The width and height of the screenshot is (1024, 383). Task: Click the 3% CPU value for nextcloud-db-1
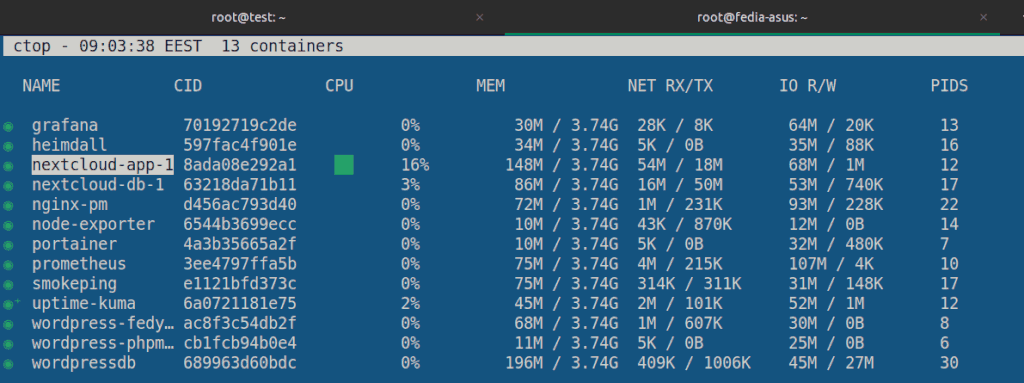tap(410, 185)
